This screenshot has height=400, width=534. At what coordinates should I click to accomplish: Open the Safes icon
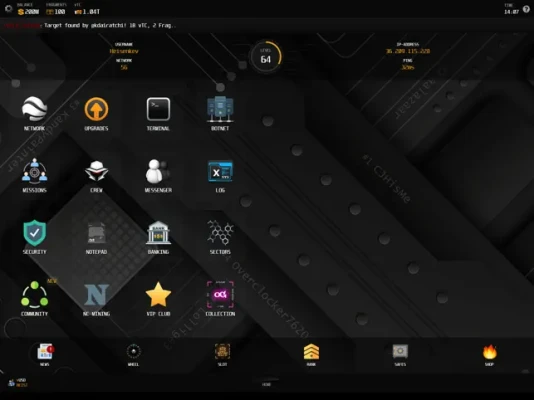[400, 351]
